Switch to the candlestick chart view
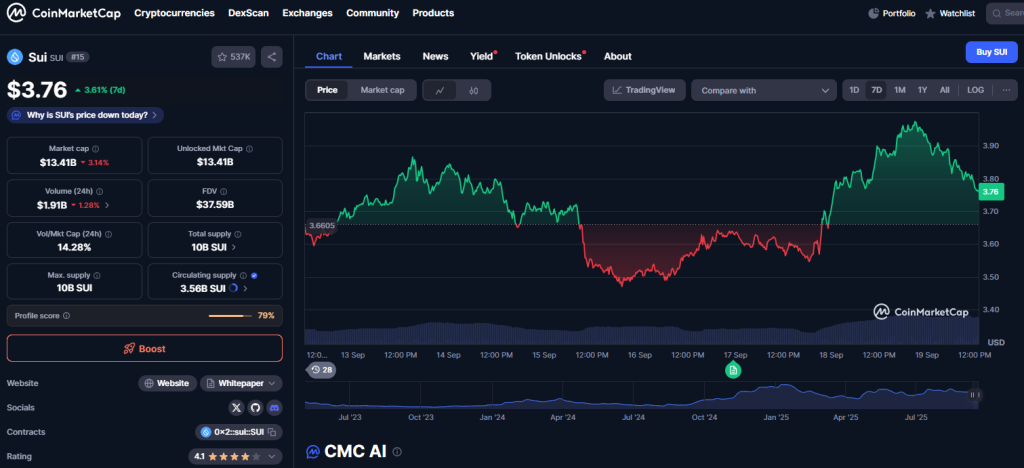 [473, 90]
